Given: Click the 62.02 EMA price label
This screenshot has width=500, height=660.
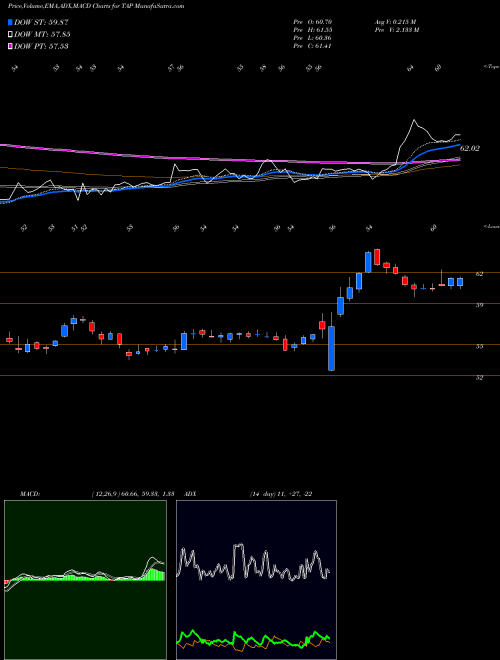Looking at the screenshot, I should tap(470, 148).
